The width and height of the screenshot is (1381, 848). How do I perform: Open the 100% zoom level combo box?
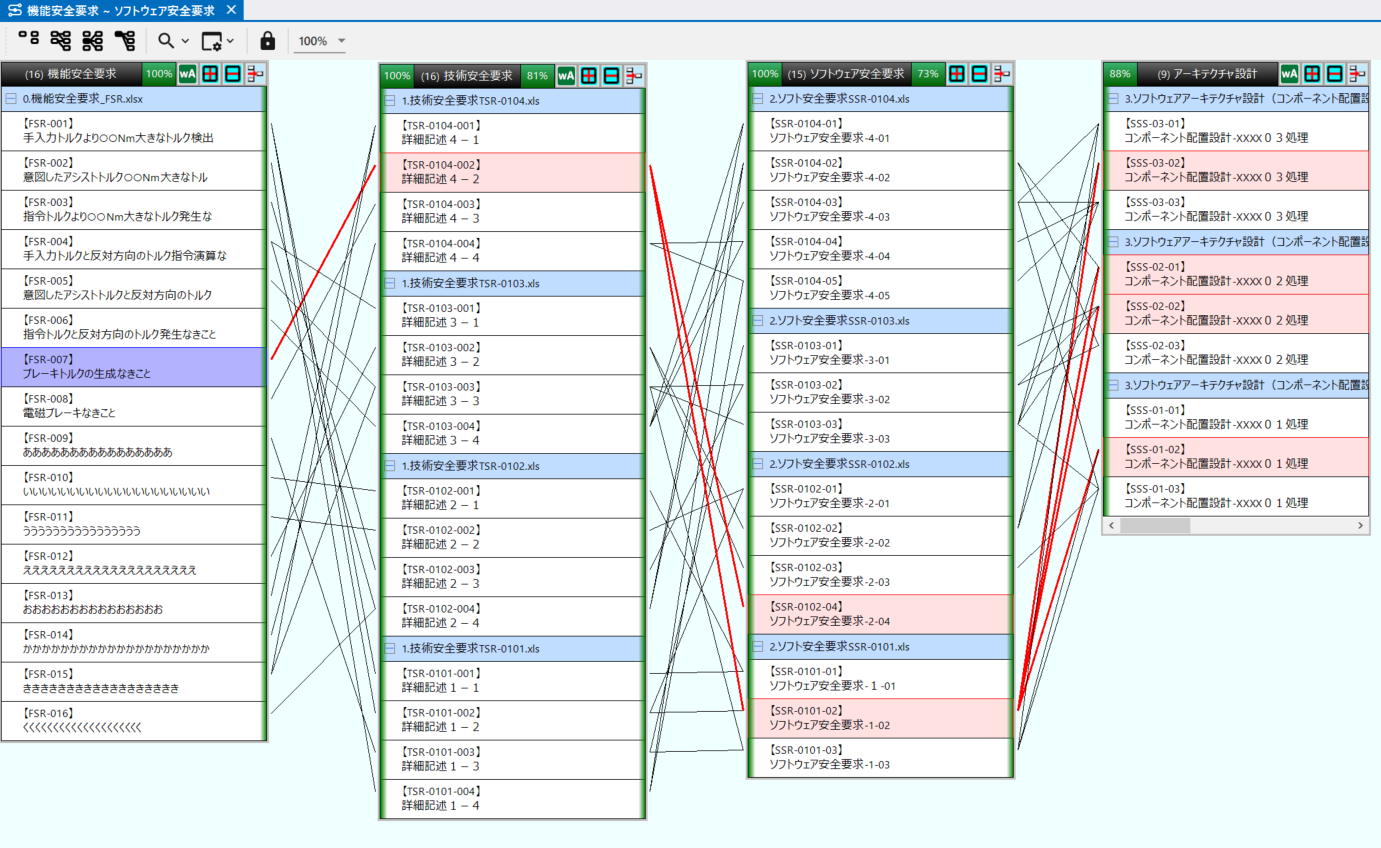(321, 41)
